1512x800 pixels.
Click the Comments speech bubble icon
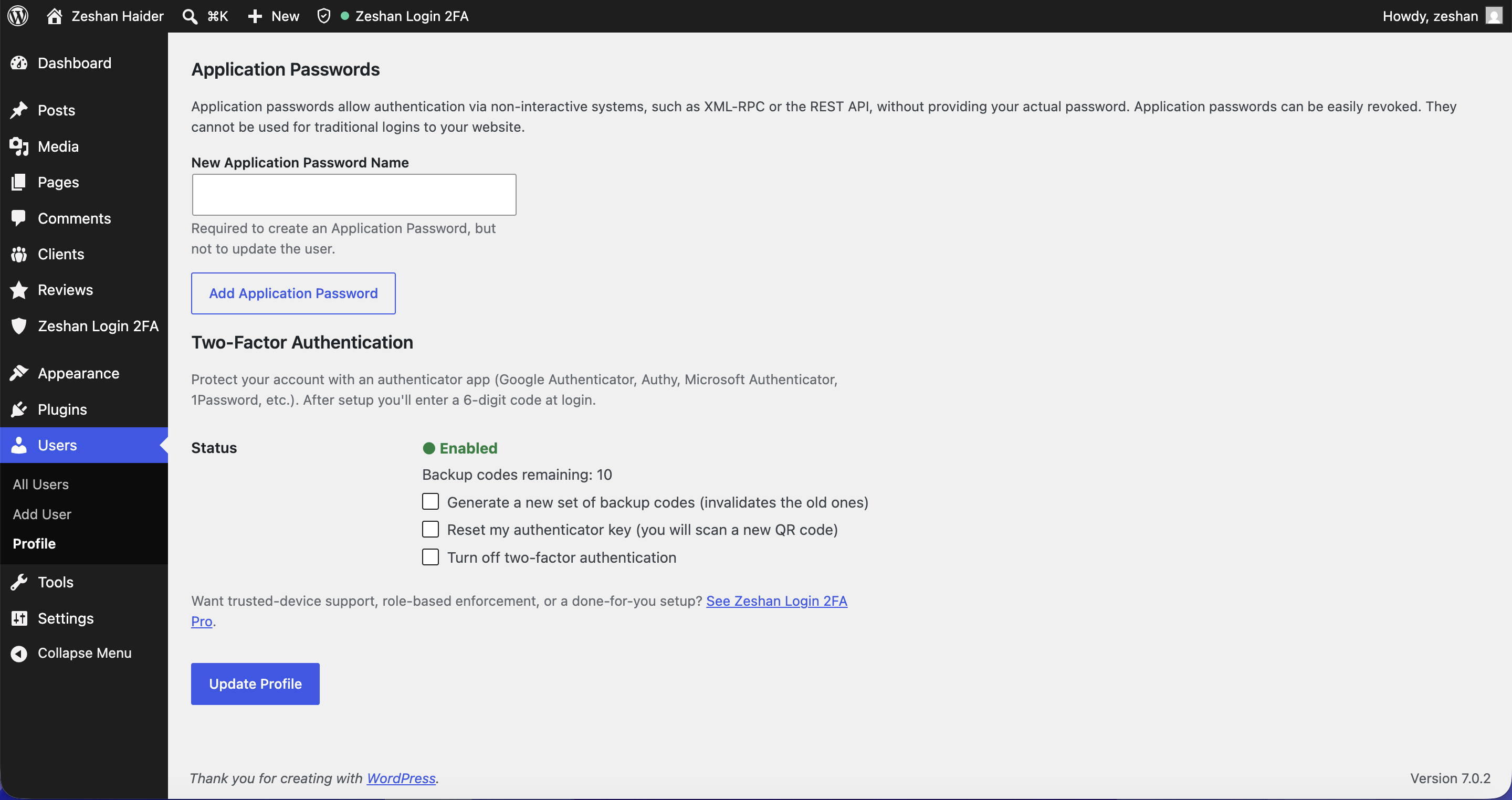click(19, 218)
